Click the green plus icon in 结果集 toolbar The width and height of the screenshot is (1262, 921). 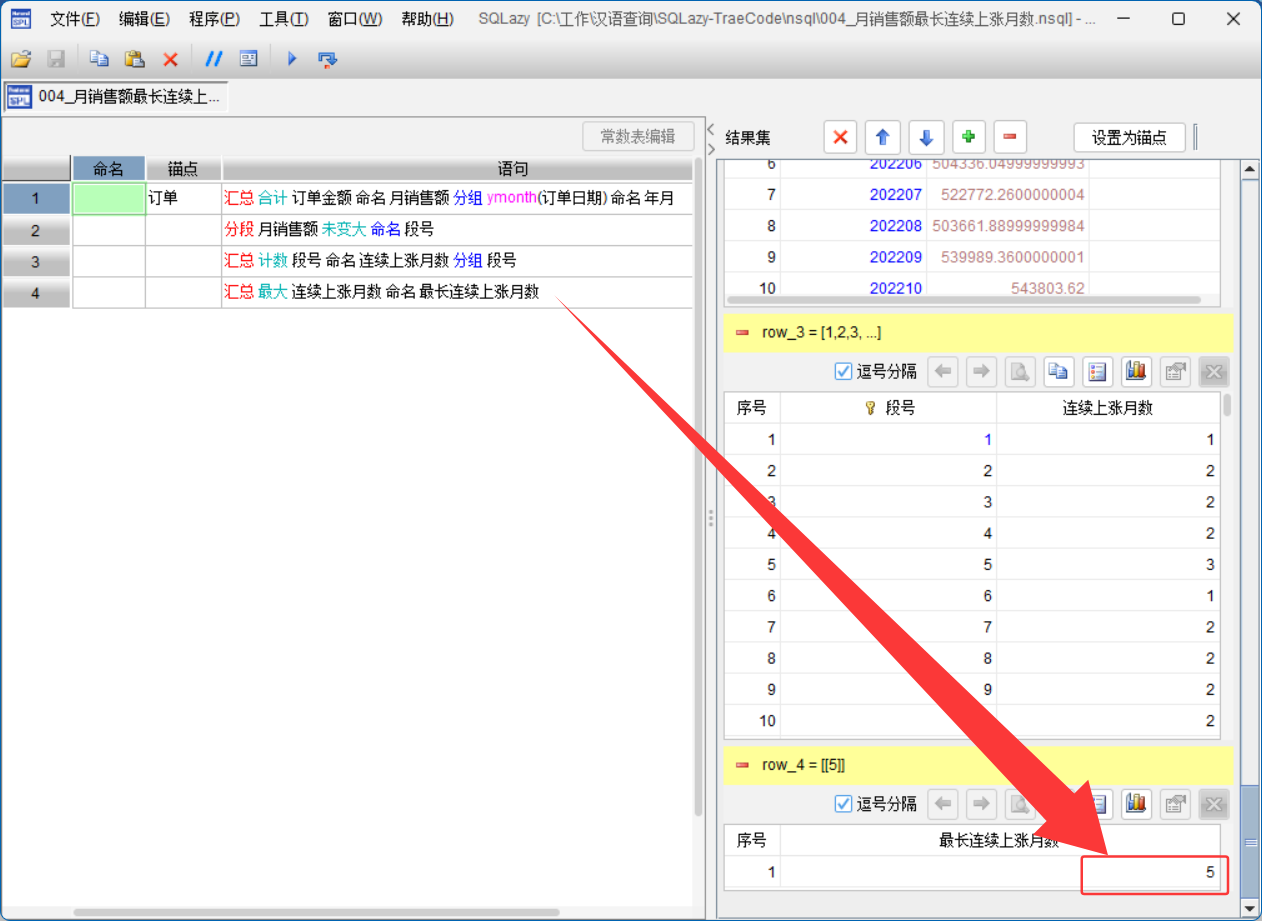(x=969, y=137)
